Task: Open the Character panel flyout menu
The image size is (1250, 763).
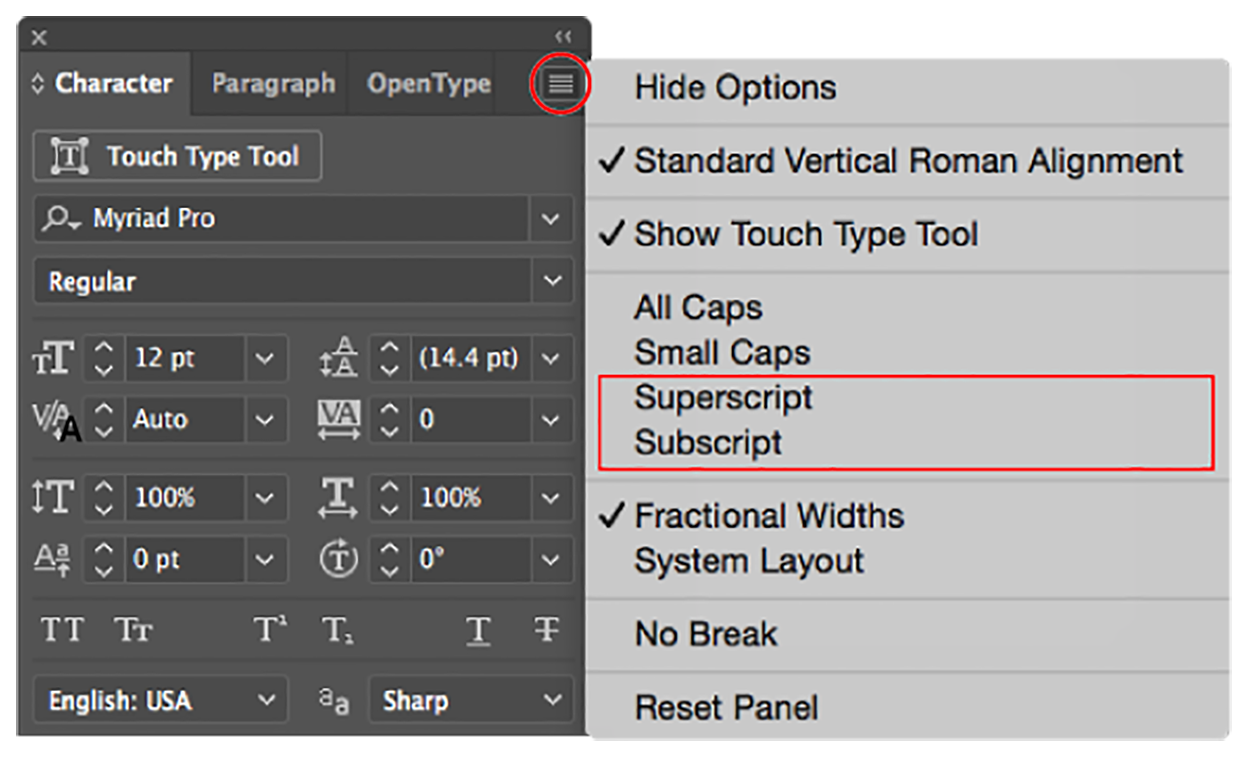Action: pos(558,84)
